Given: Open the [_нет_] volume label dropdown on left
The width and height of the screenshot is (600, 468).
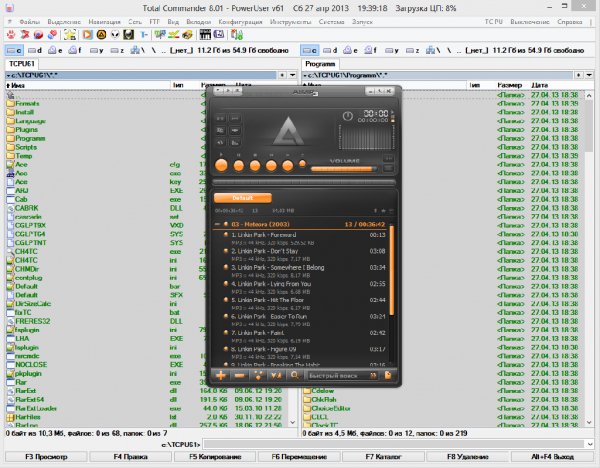Looking at the screenshot, I should (x=181, y=50).
